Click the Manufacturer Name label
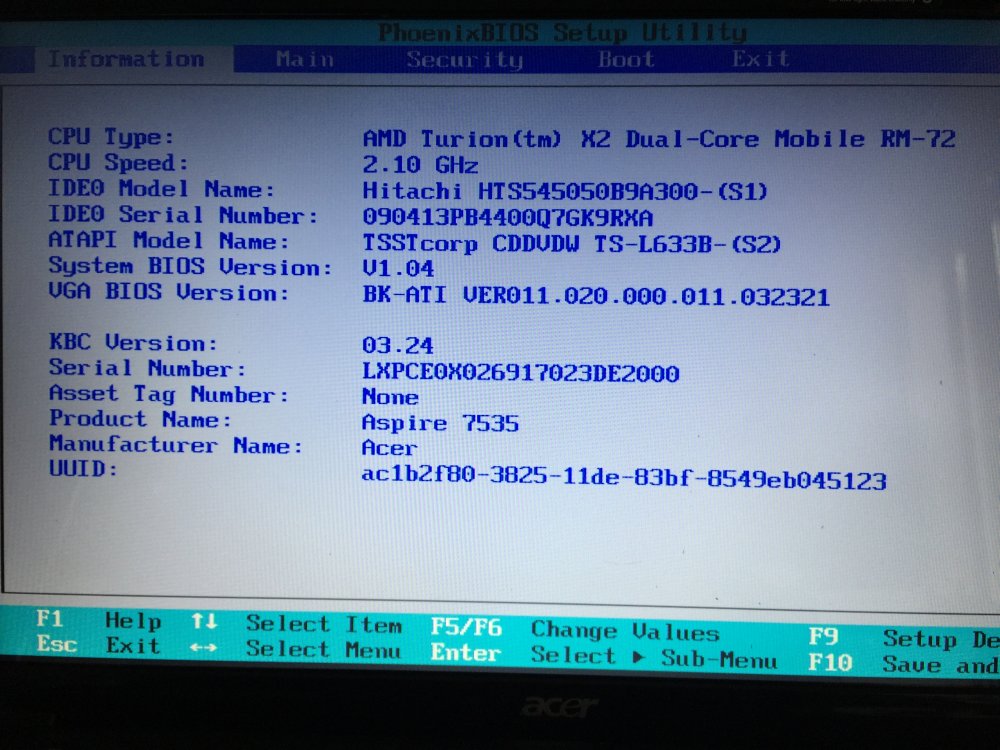Screen dimensions: 1000x750 176,445
